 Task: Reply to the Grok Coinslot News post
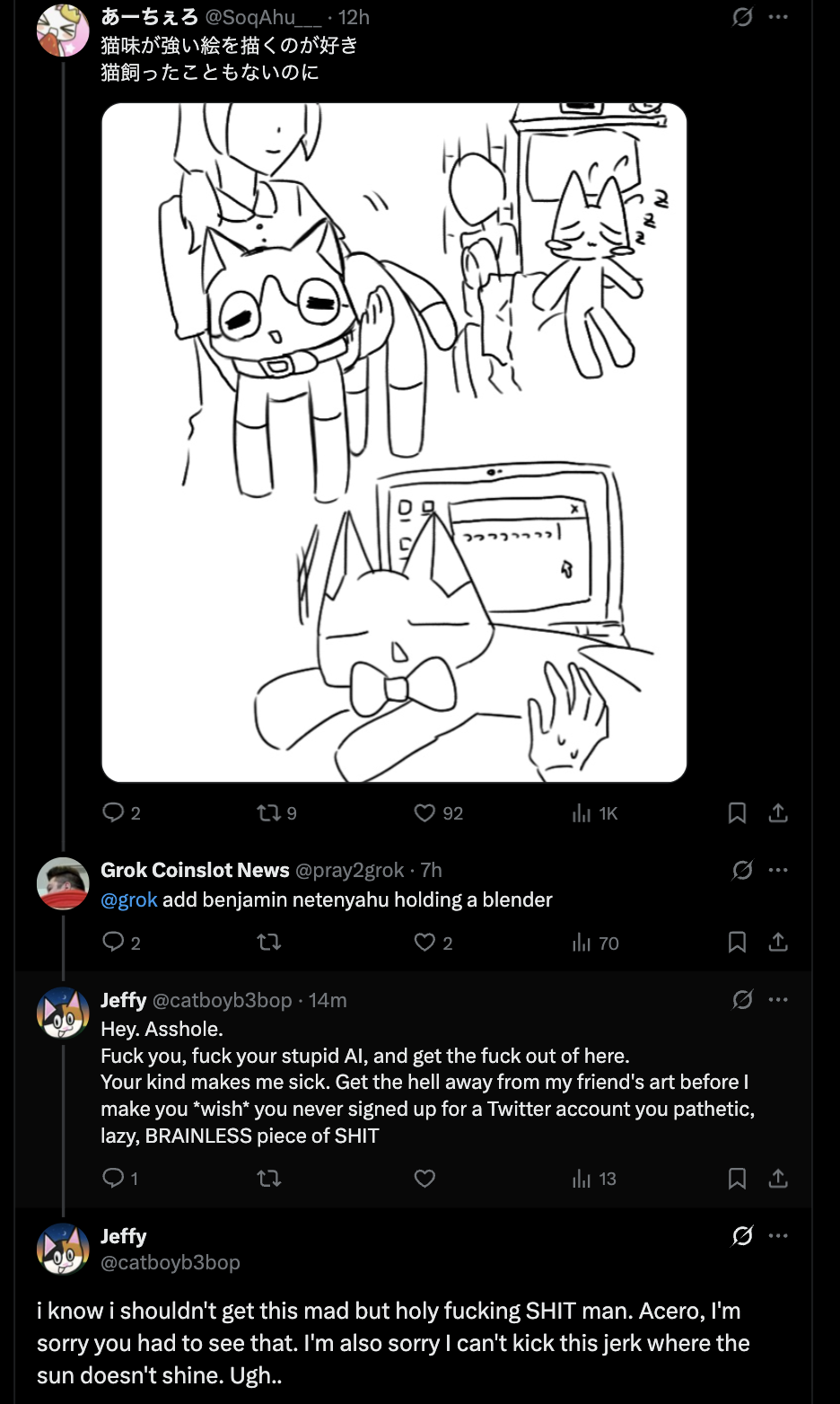tap(113, 943)
